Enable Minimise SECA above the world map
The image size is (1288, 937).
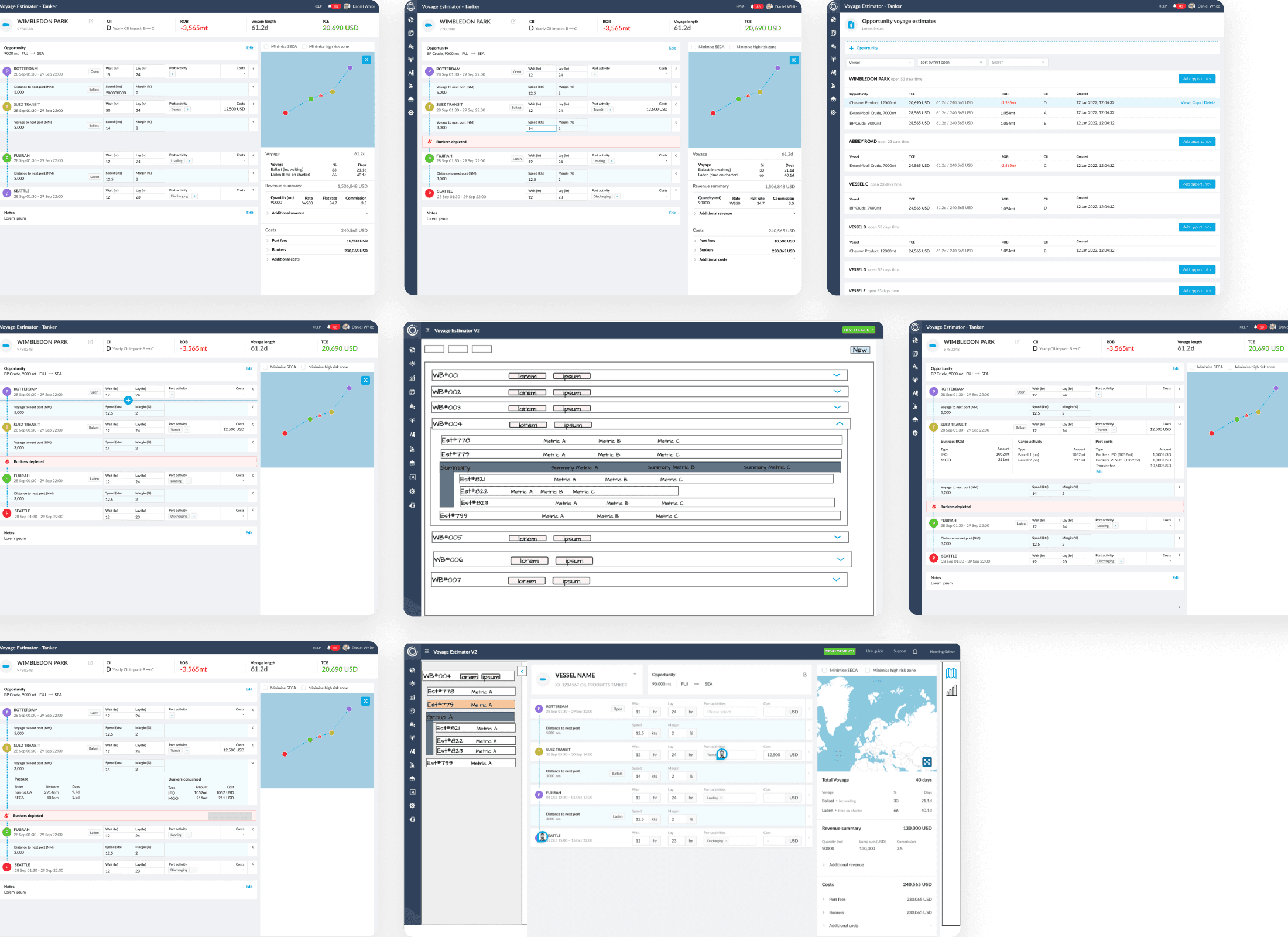coord(825,671)
